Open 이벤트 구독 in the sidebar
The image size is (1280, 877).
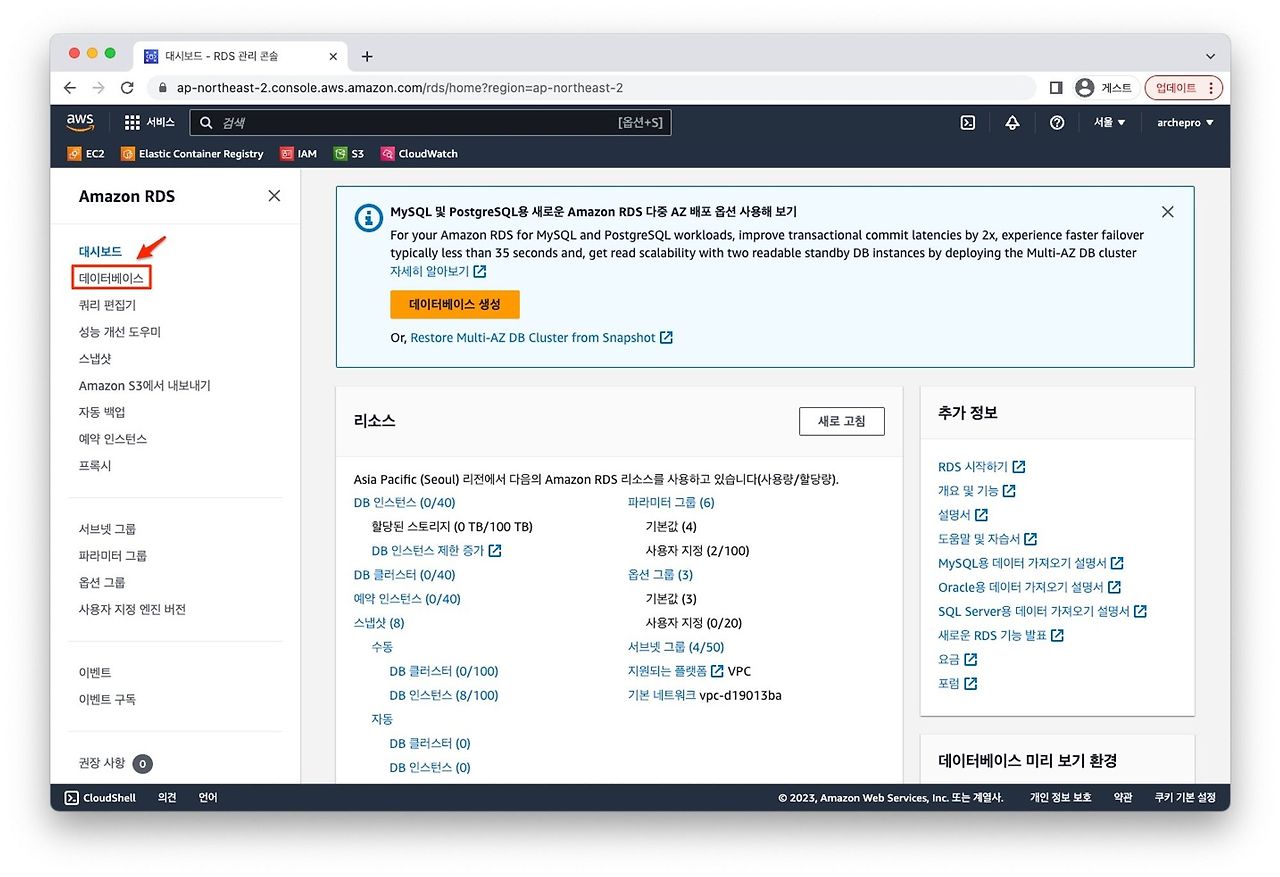click(x=107, y=700)
